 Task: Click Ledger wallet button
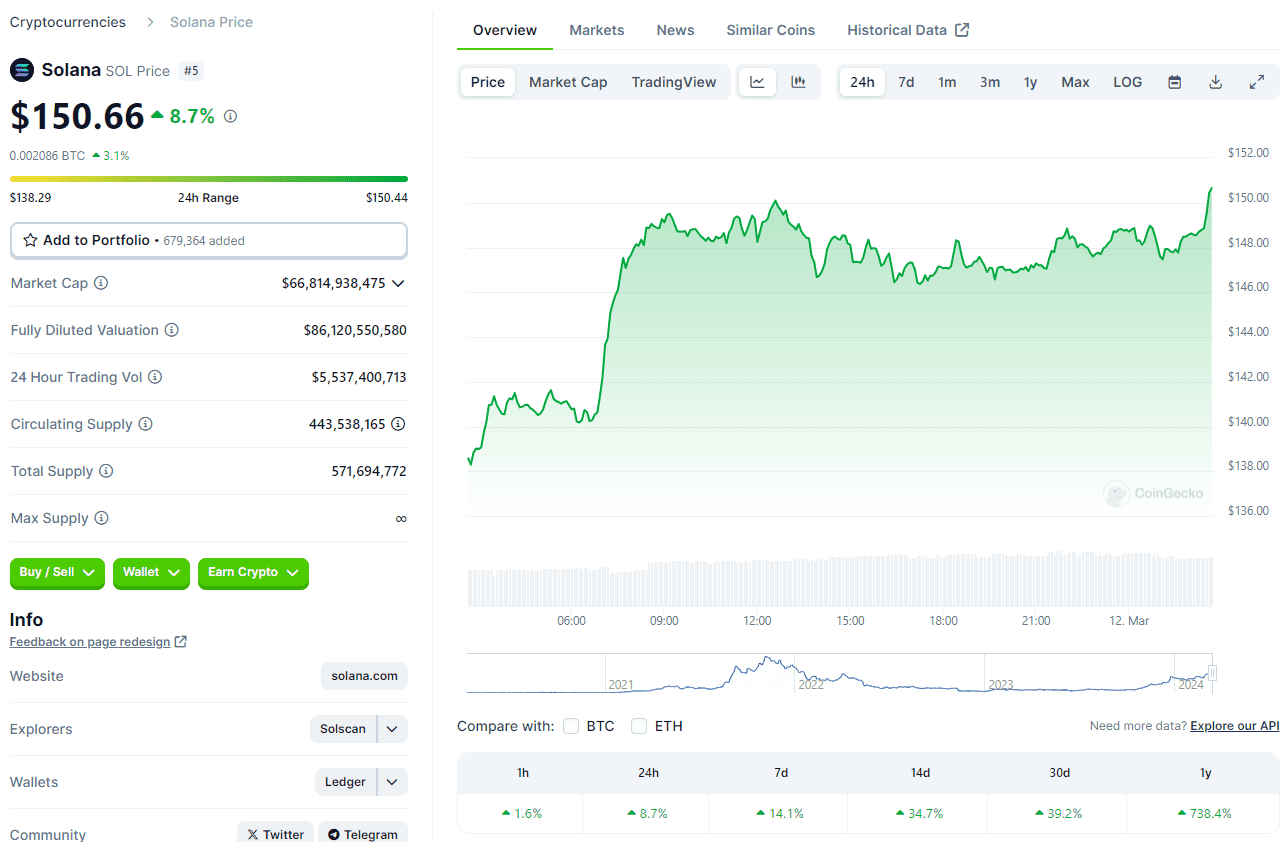[345, 782]
